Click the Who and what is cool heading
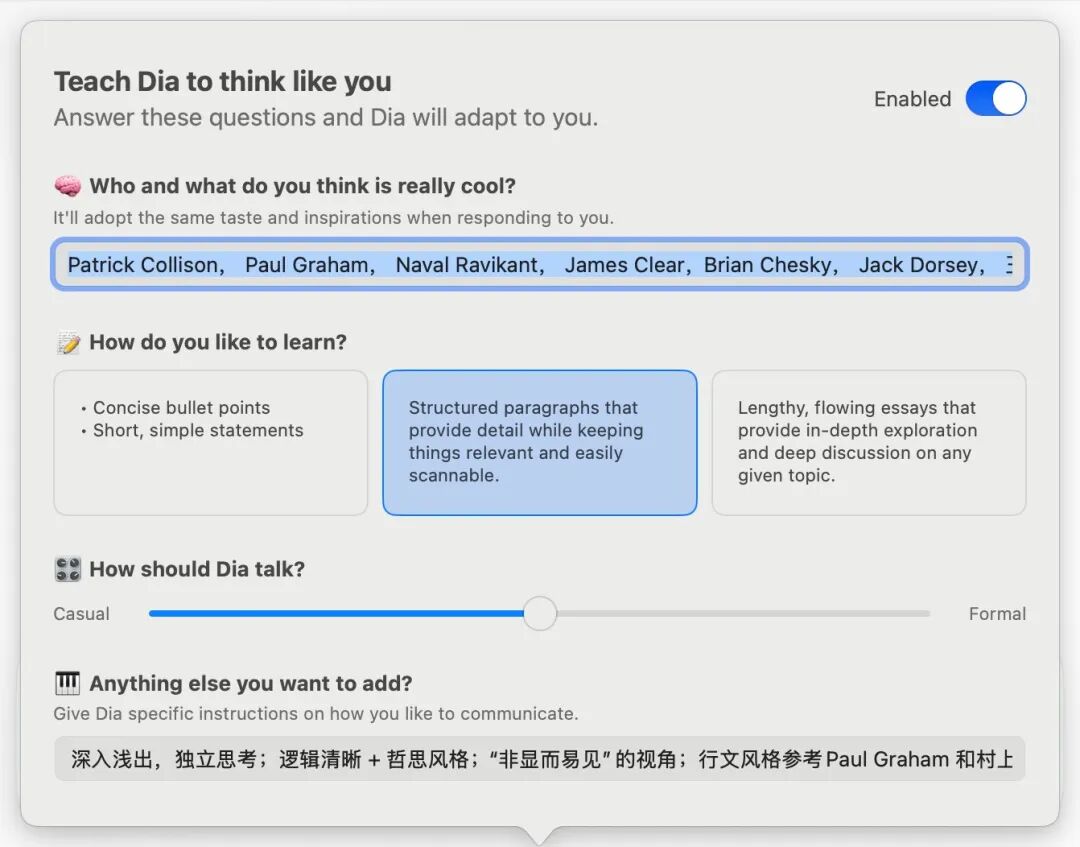Screen dimensions: 1080x847 tap(302, 186)
